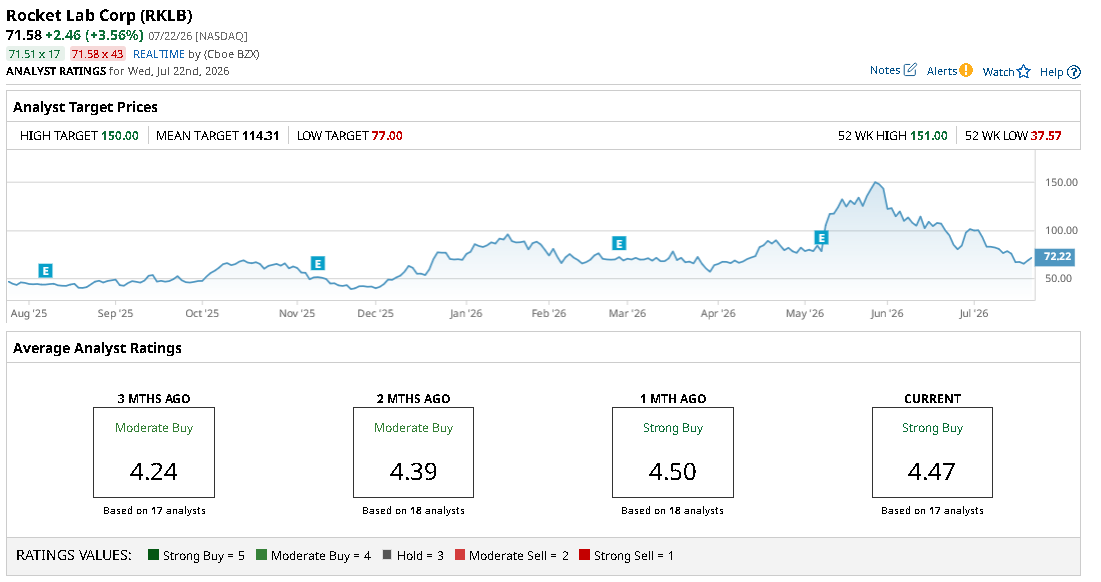Click the HIGH TARGET 150.00 value
This screenshot has width=1101, height=582.
pyautogui.click(x=120, y=135)
